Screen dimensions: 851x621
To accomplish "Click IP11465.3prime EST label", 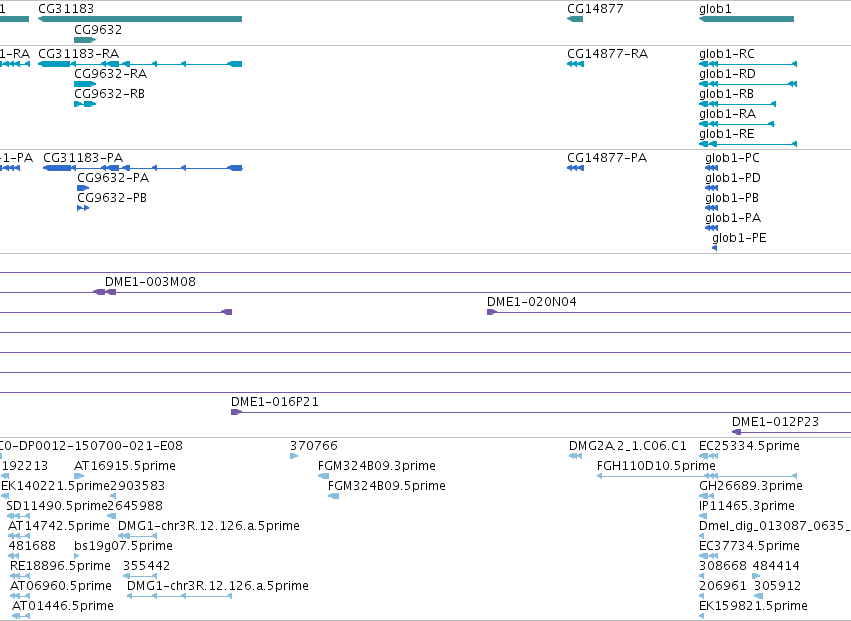I will pos(747,506).
